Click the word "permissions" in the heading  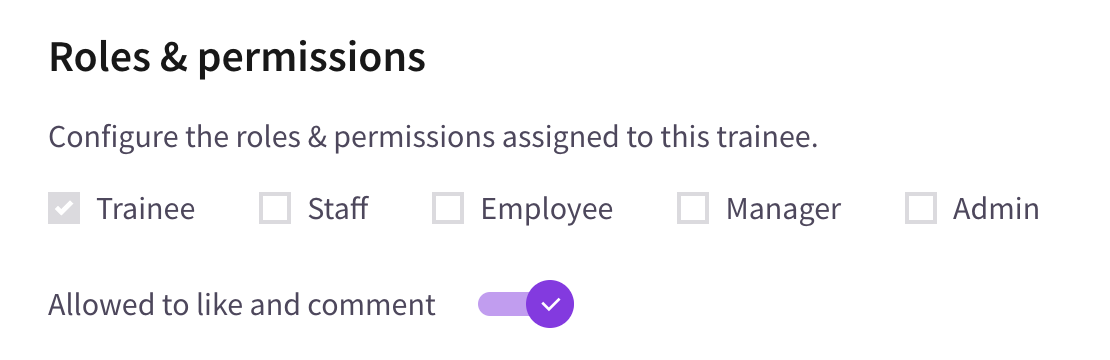pyautogui.click(x=311, y=59)
